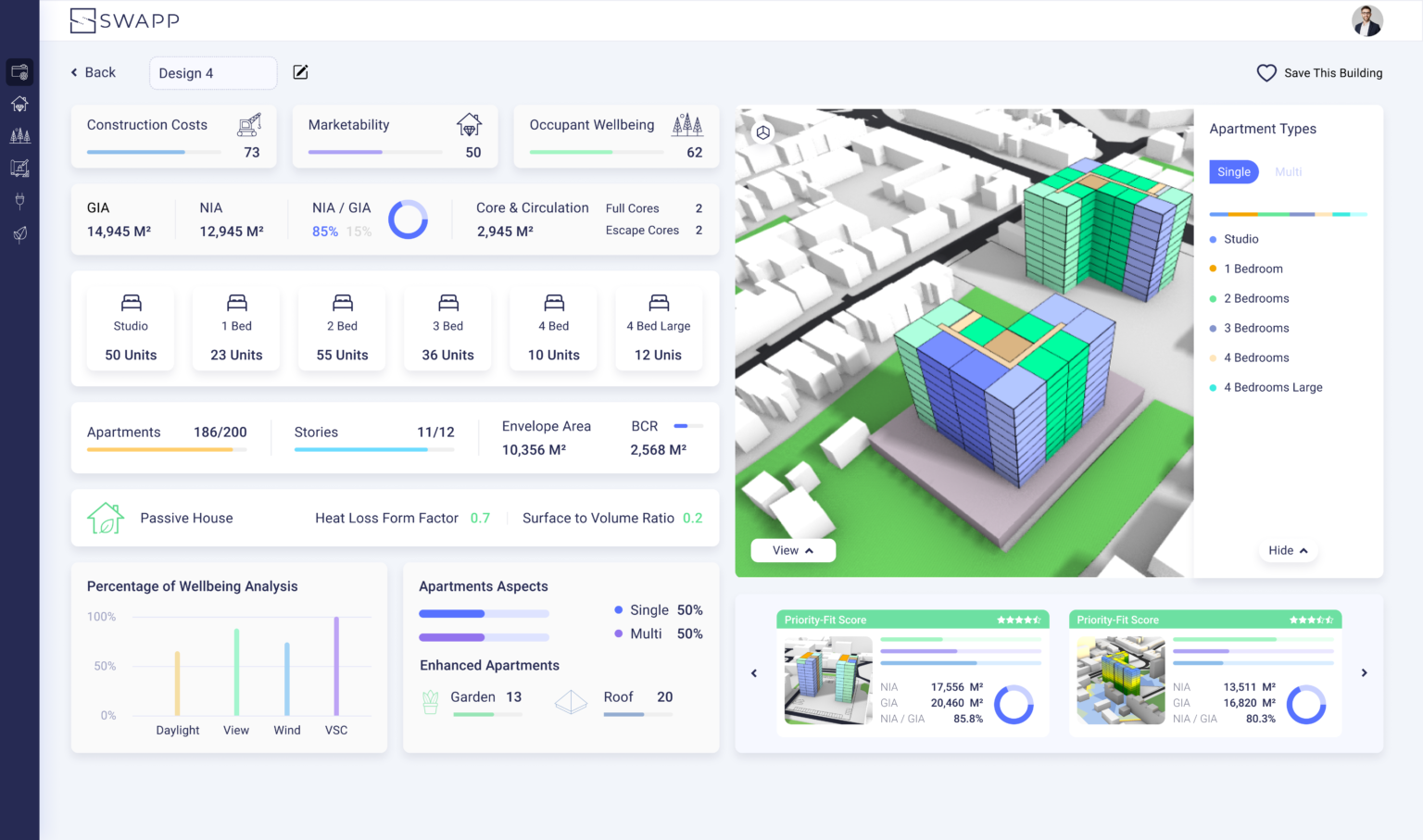
Task: Select the chart icon in left sidebar
Action: point(19,169)
